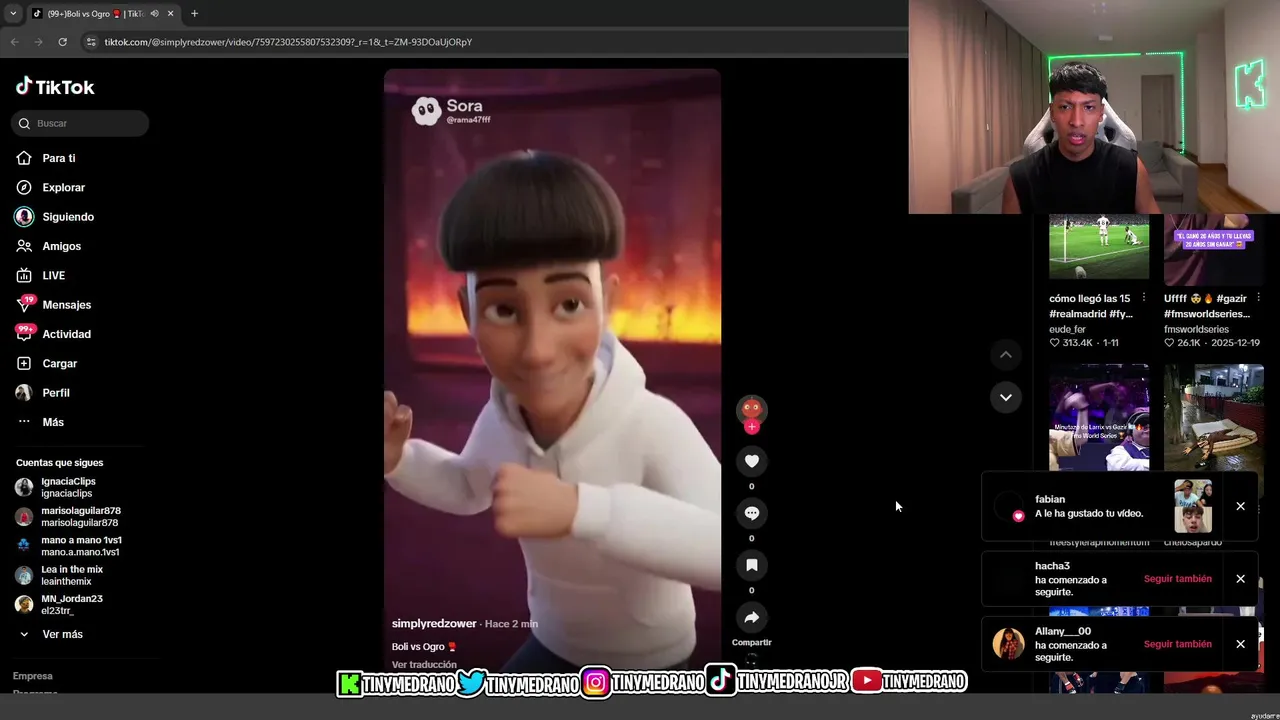Open video comments bubble icon
Image resolution: width=1280 pixels, height=720 pixels.
tap(752, 513)
